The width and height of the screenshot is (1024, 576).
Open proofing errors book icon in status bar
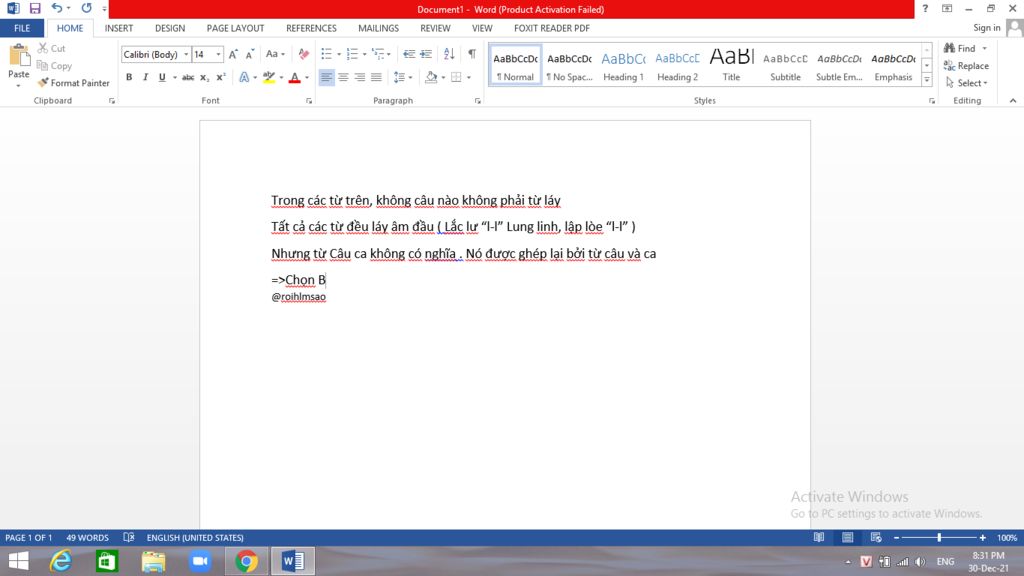(x=129, y=537)
